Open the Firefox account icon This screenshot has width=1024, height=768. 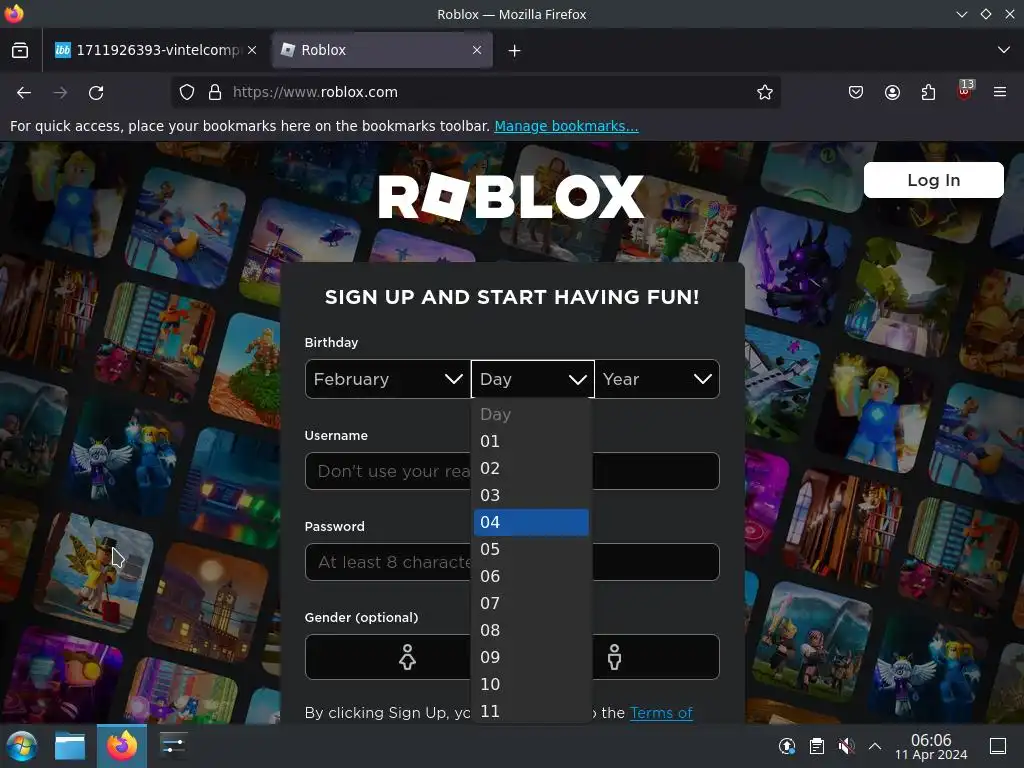click(892, 92)
